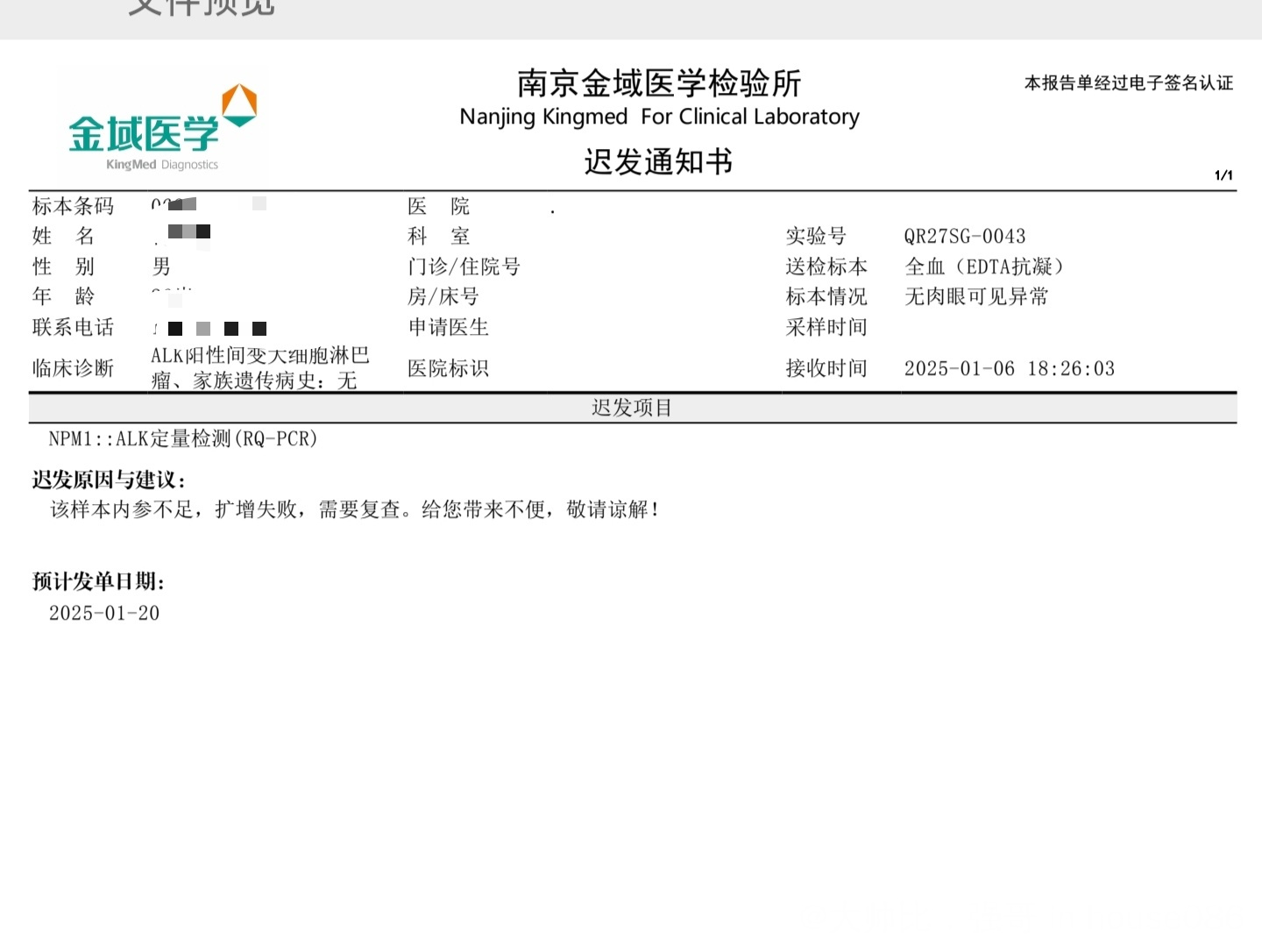Click the 文件预览 header title
The height and width of the screenshot is (952, 1262).
point(202,9)
